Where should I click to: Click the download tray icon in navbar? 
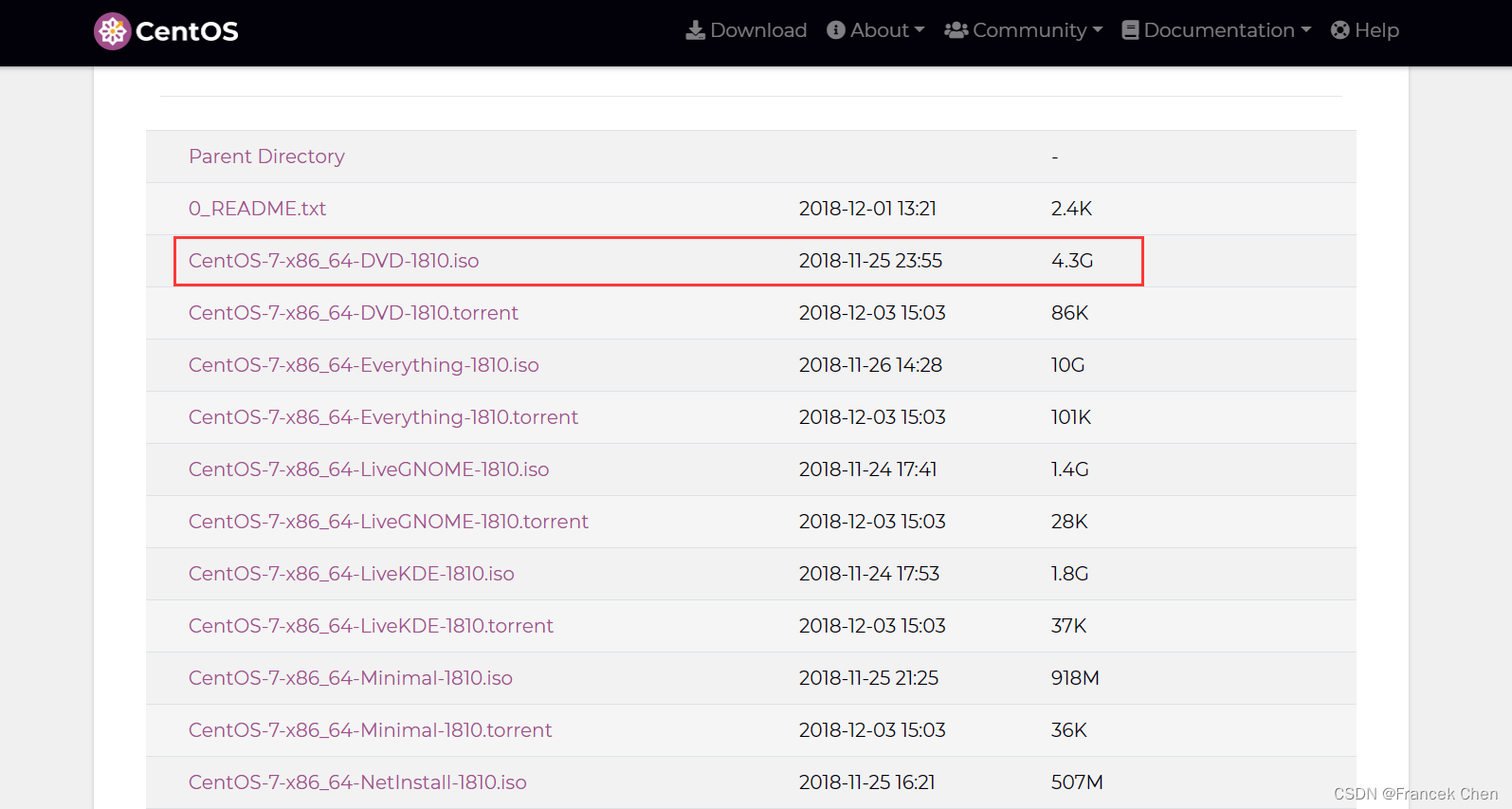[696, 30]
